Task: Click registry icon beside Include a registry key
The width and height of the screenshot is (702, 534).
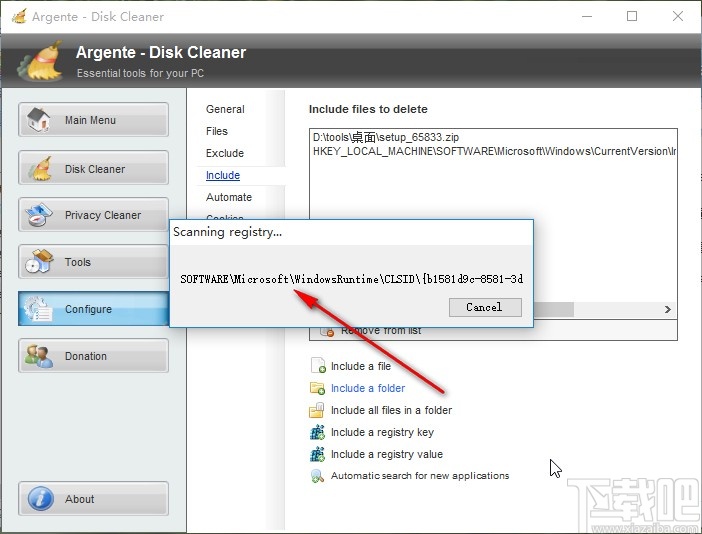Action: pos(317,432)
